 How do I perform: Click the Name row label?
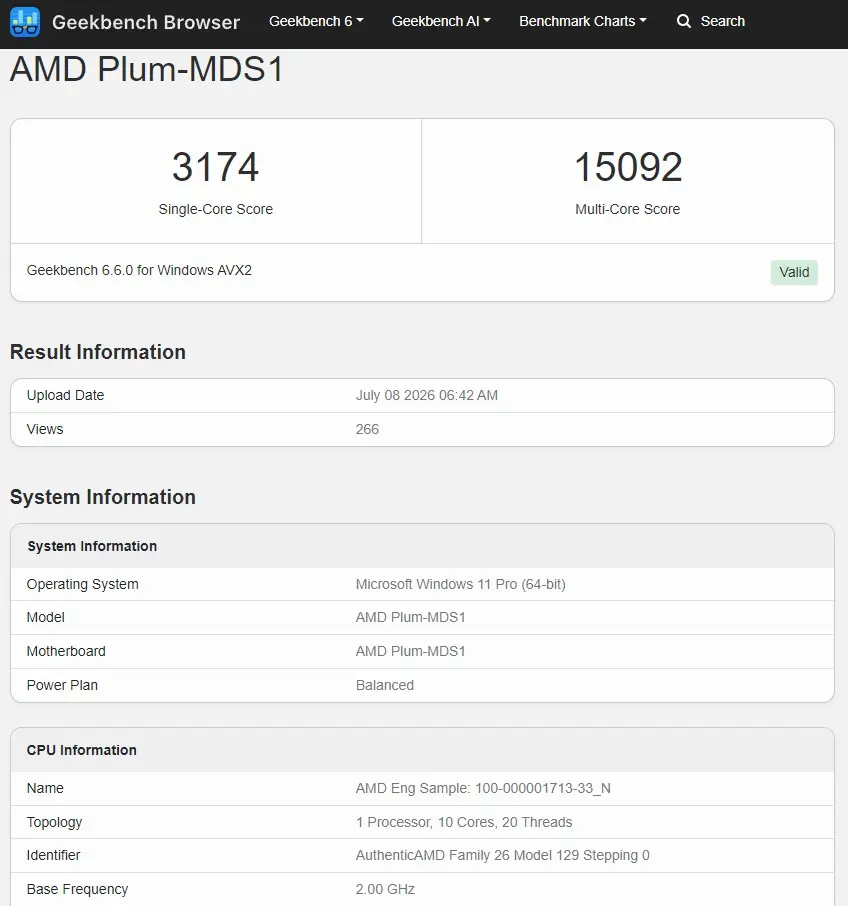(x=45, y=788)
